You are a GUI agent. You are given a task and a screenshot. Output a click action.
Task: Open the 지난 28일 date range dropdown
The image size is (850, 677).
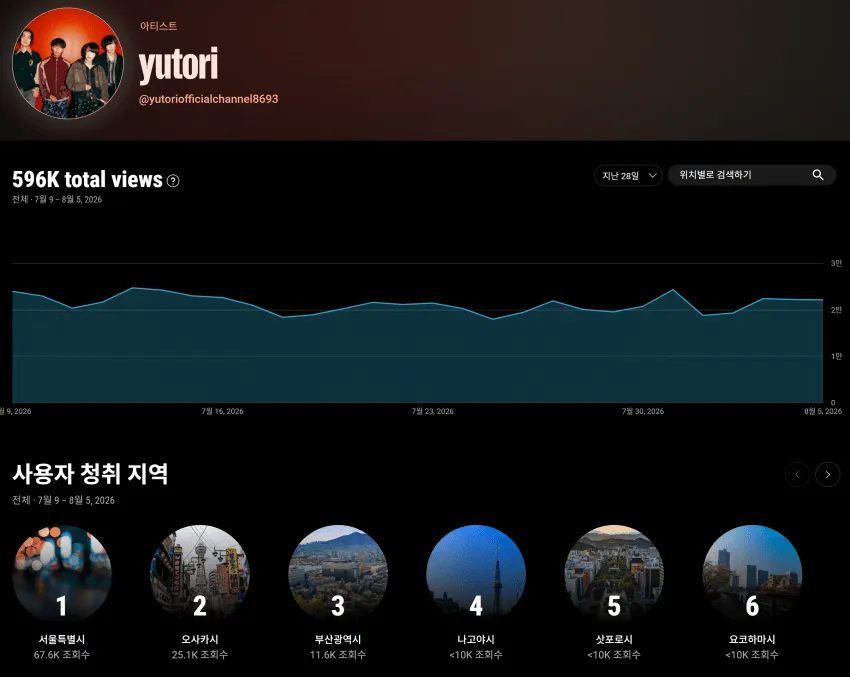(628, 176)
